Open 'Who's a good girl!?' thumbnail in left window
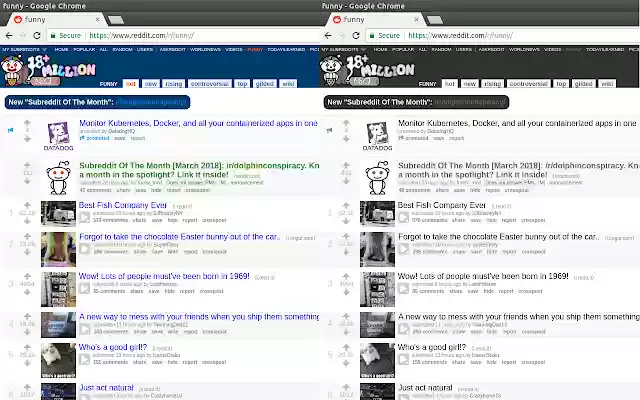This screenshot has height=400, width=640. 58,360
